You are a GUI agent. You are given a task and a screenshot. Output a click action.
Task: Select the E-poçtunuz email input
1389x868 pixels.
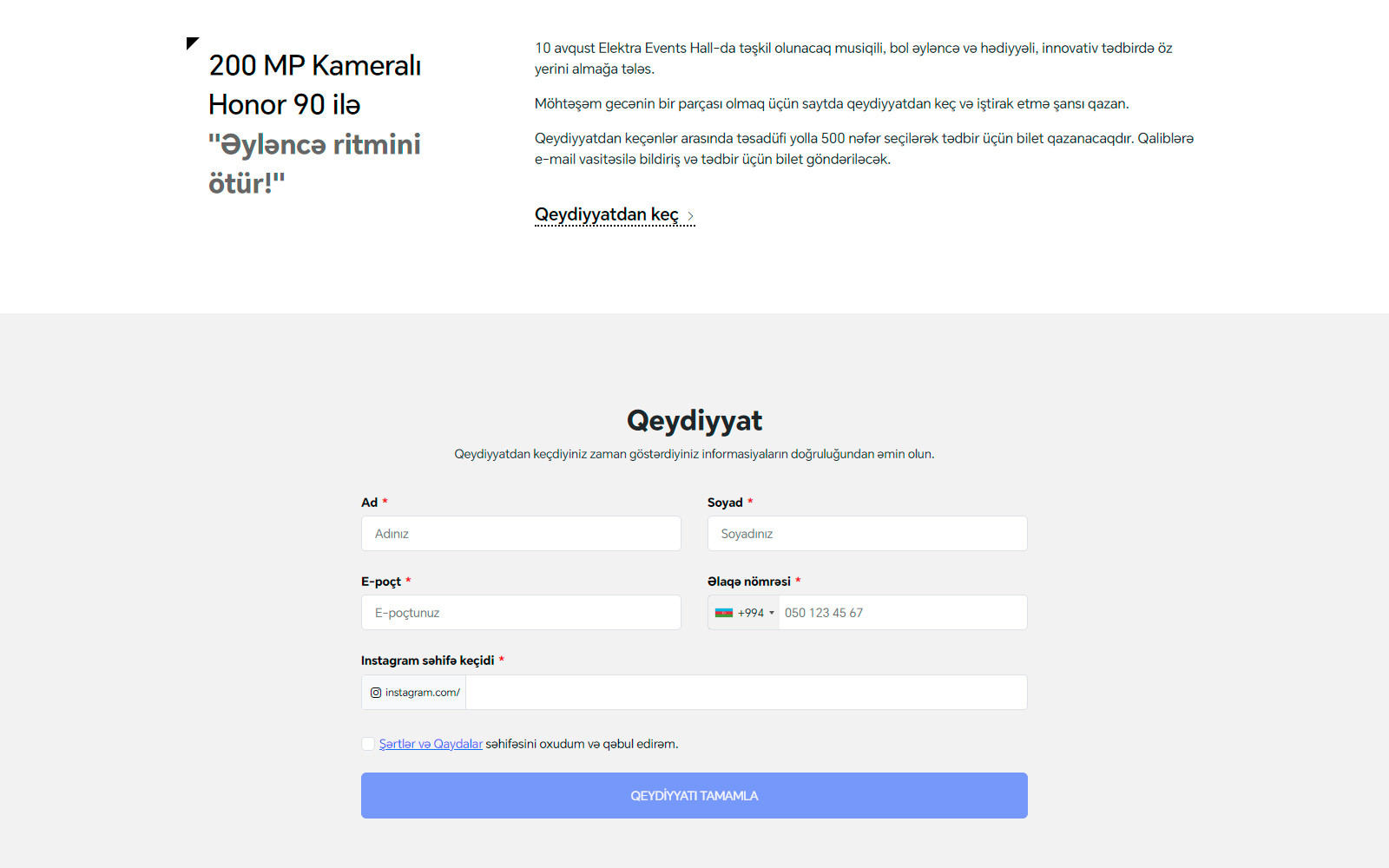pos(521,613)
